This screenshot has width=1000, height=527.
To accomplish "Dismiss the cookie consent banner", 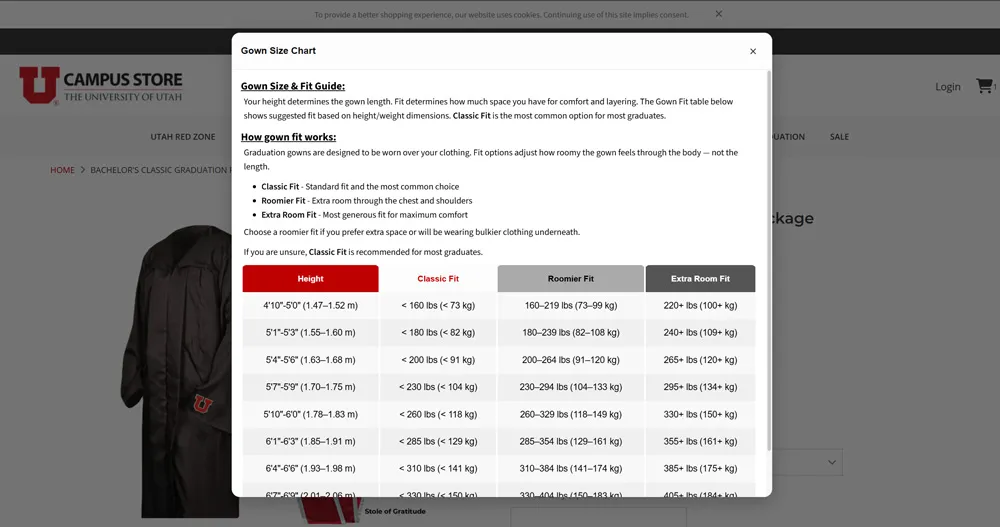I will coord(719,14).
